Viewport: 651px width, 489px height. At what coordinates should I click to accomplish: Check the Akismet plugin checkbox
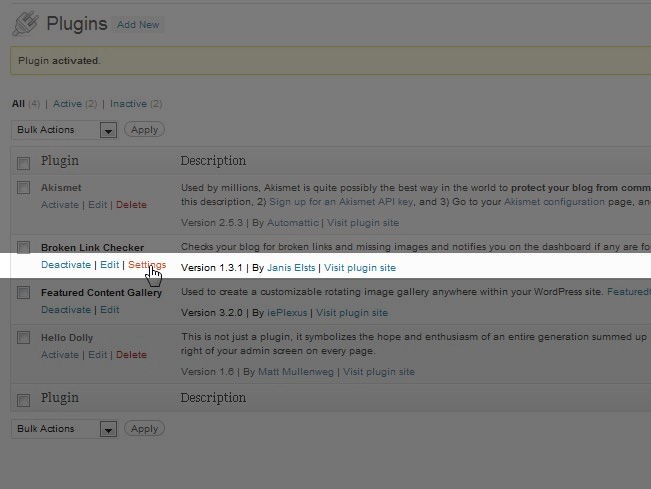click(24, 188)
